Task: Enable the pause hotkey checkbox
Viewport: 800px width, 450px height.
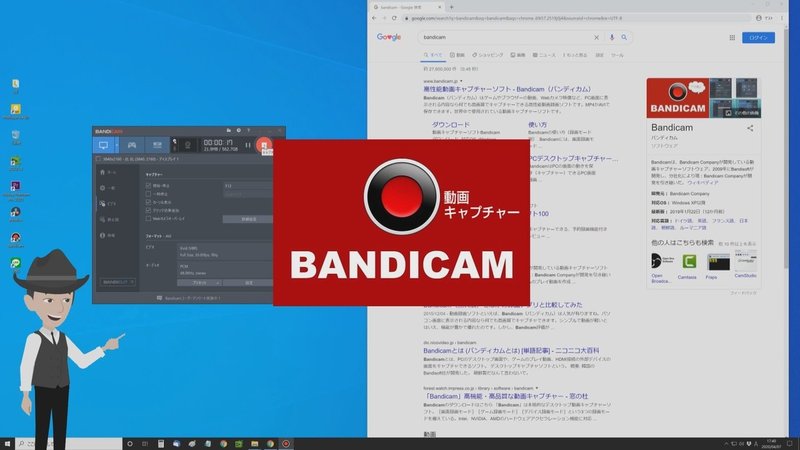Action: [x=148, y=194]
